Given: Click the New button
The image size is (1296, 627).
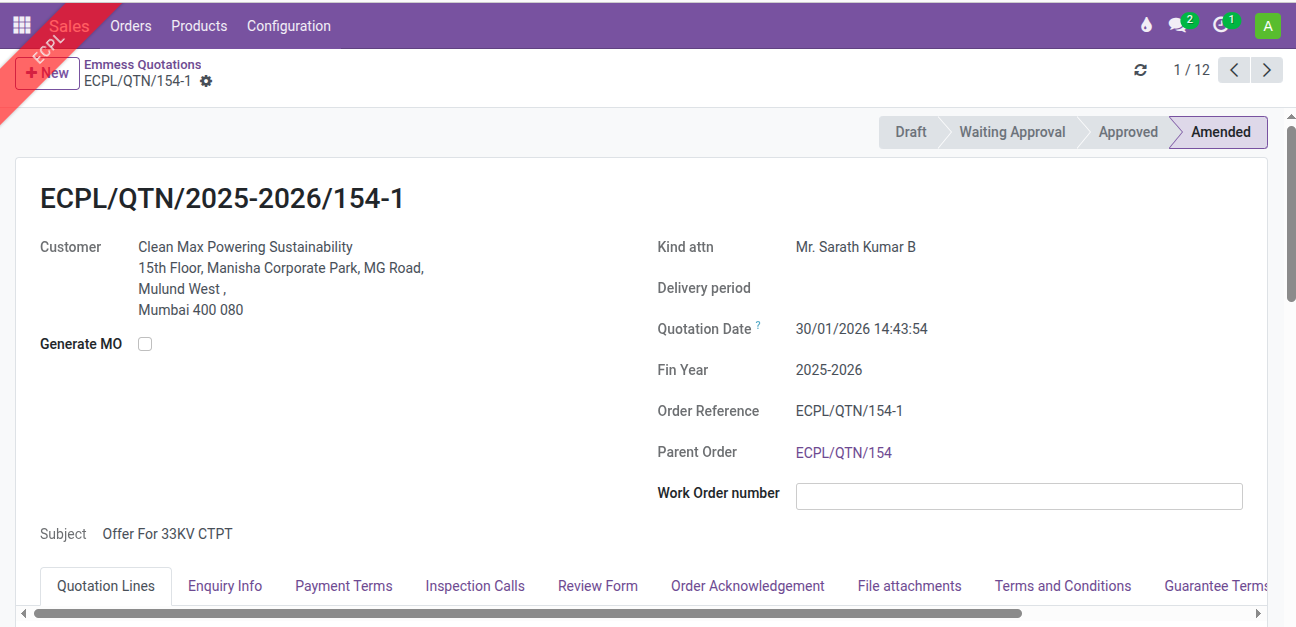Looking at the screenshot, I should (47, 73).
